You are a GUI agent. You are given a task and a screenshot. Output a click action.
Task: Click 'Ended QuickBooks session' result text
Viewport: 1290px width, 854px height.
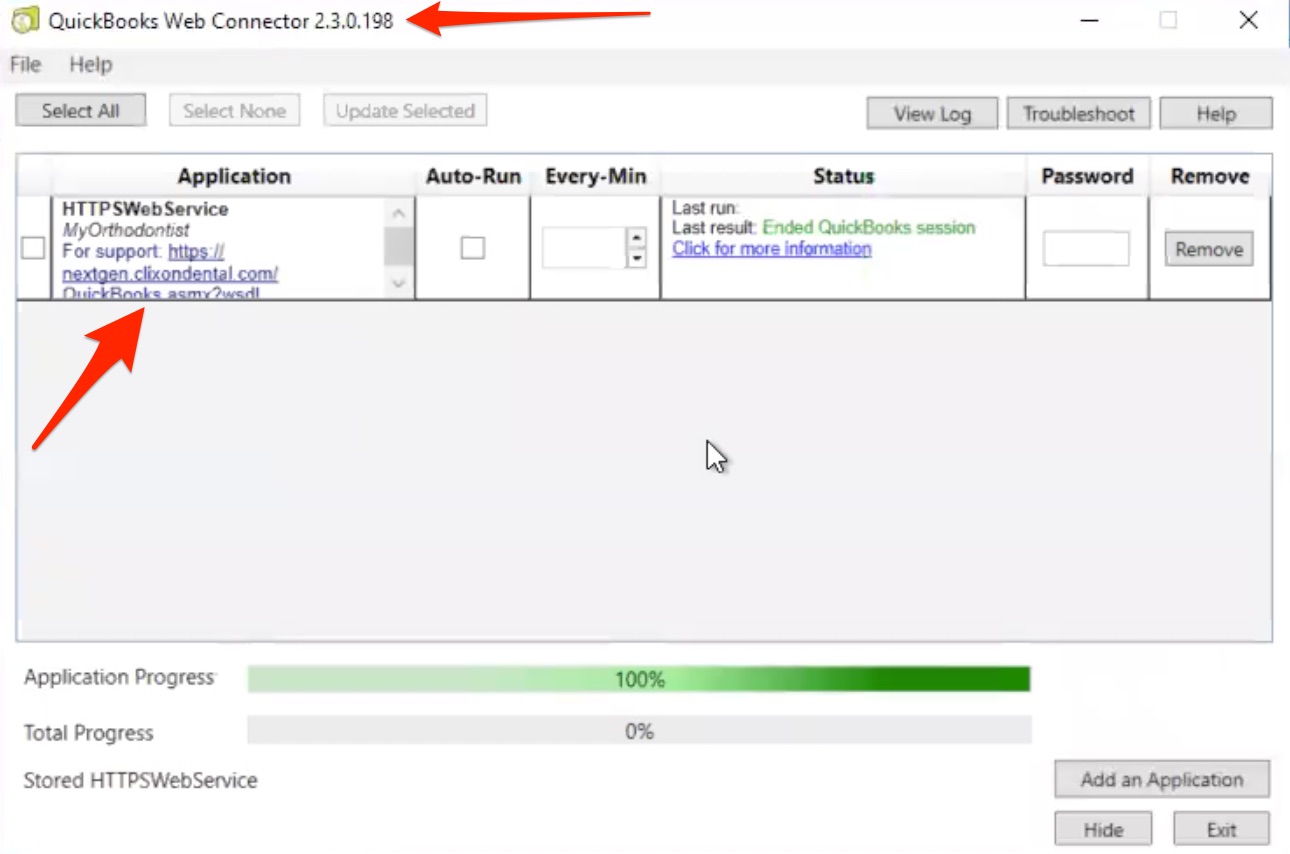tap(868, 228)
